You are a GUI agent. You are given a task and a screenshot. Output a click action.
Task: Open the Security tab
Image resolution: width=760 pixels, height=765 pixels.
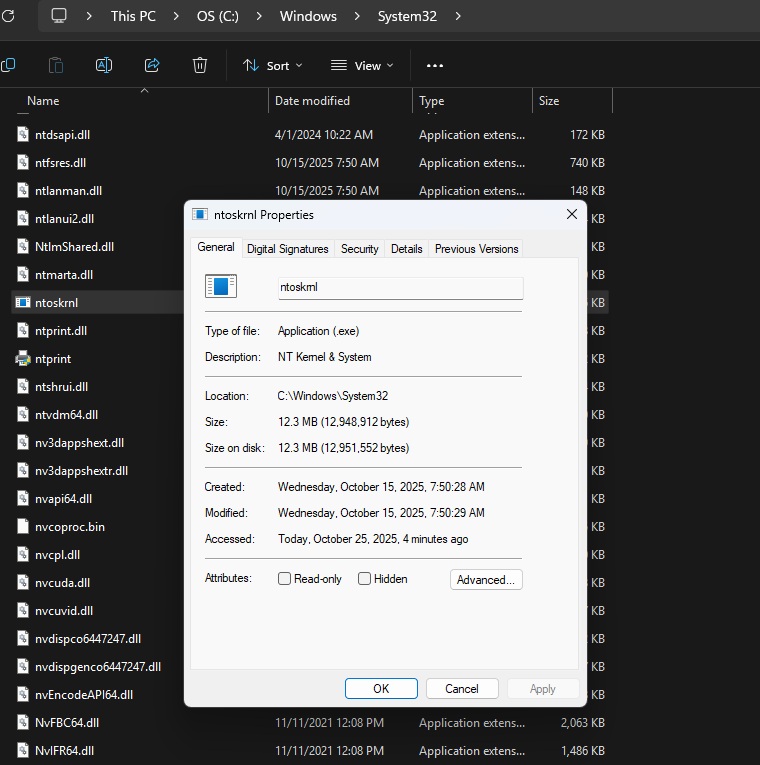click(x=359, y=249)
